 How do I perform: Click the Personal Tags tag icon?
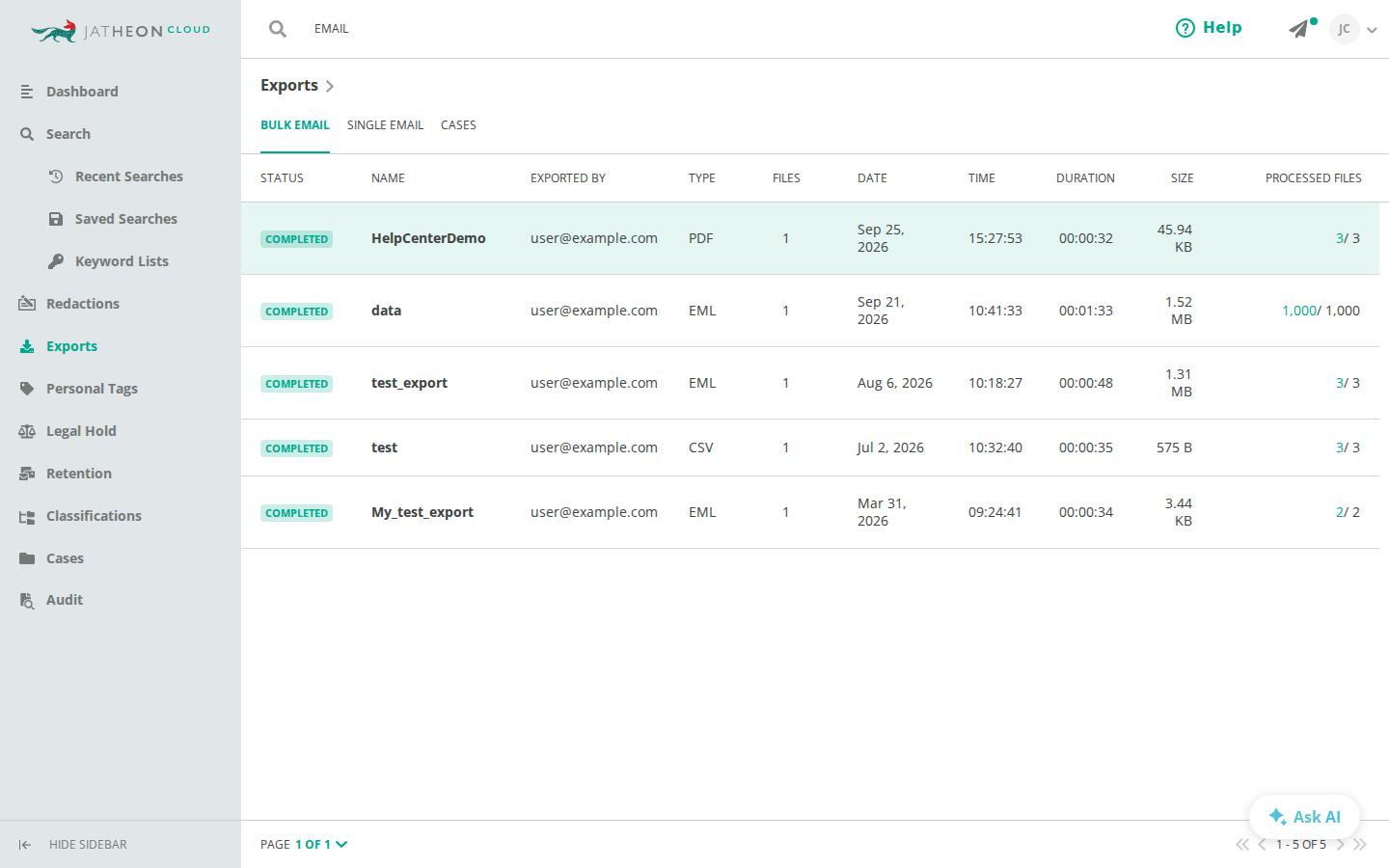point(27,389)
